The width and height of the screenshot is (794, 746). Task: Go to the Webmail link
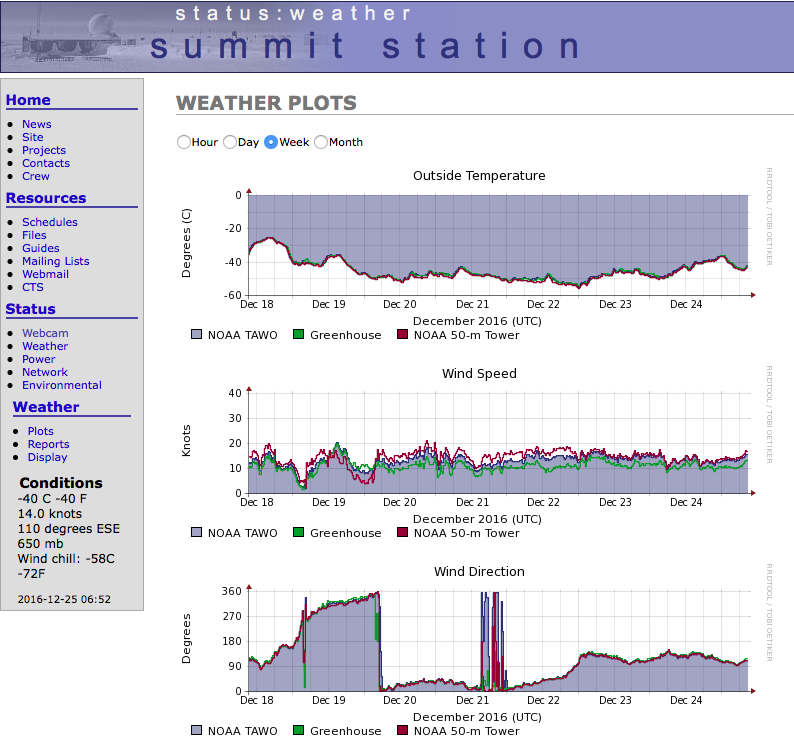click(x=45, y=274)
